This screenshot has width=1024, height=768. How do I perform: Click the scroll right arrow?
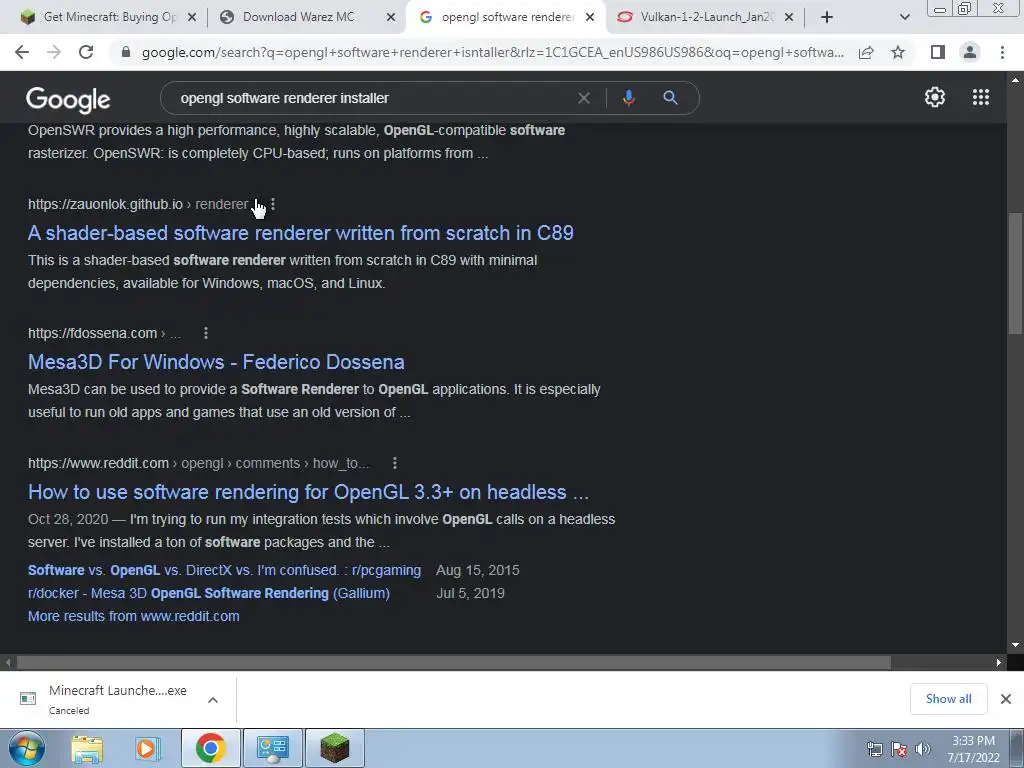click(x=999, y=662)
